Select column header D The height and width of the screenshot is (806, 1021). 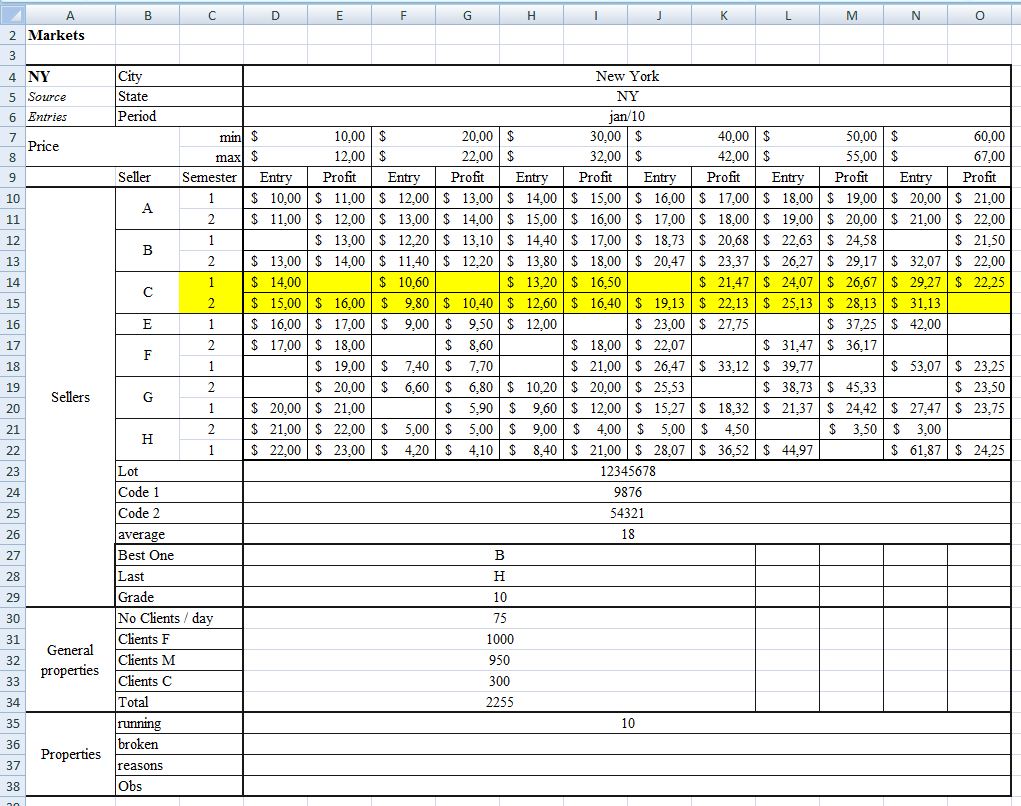274,15
